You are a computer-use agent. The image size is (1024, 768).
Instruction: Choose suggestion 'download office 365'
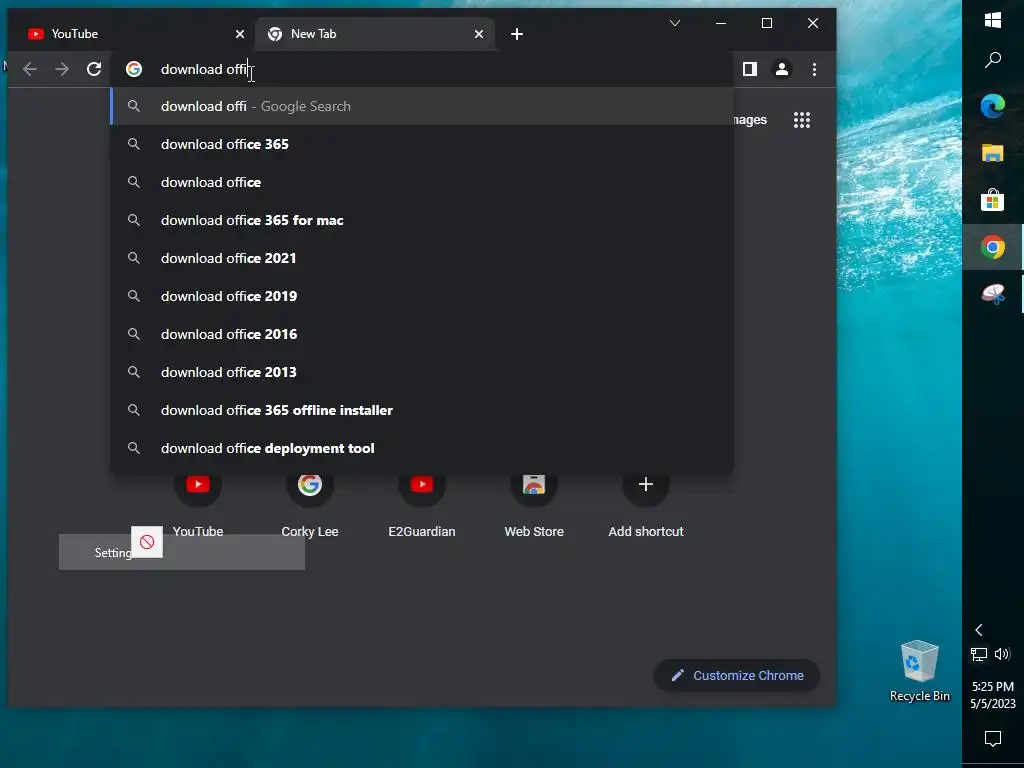click(422, 144)
